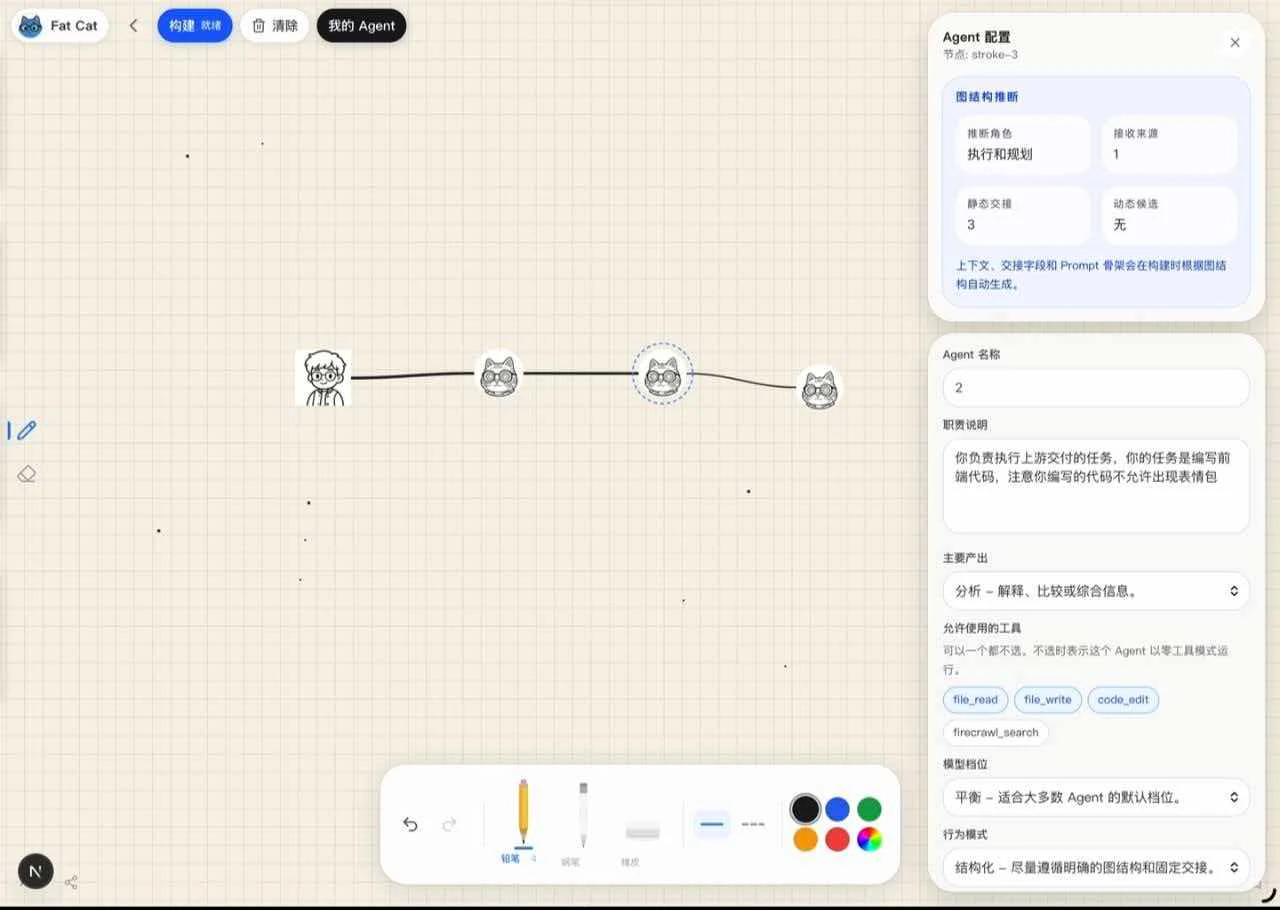Viewport: 1280px width, 910px height.
Task: Enable the firecrawl_search tool
Action: coord(994,732)
